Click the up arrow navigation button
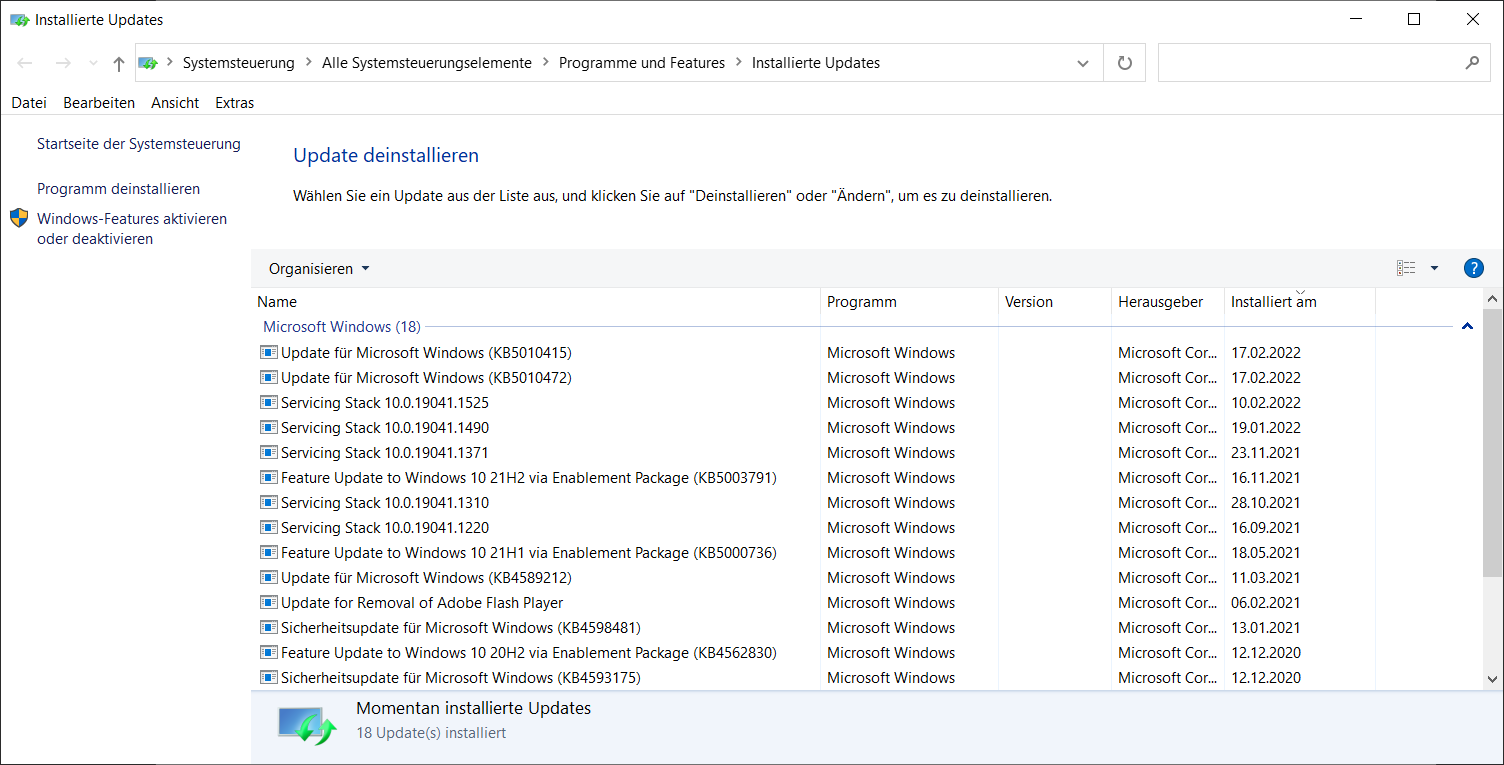 [119, 63]
